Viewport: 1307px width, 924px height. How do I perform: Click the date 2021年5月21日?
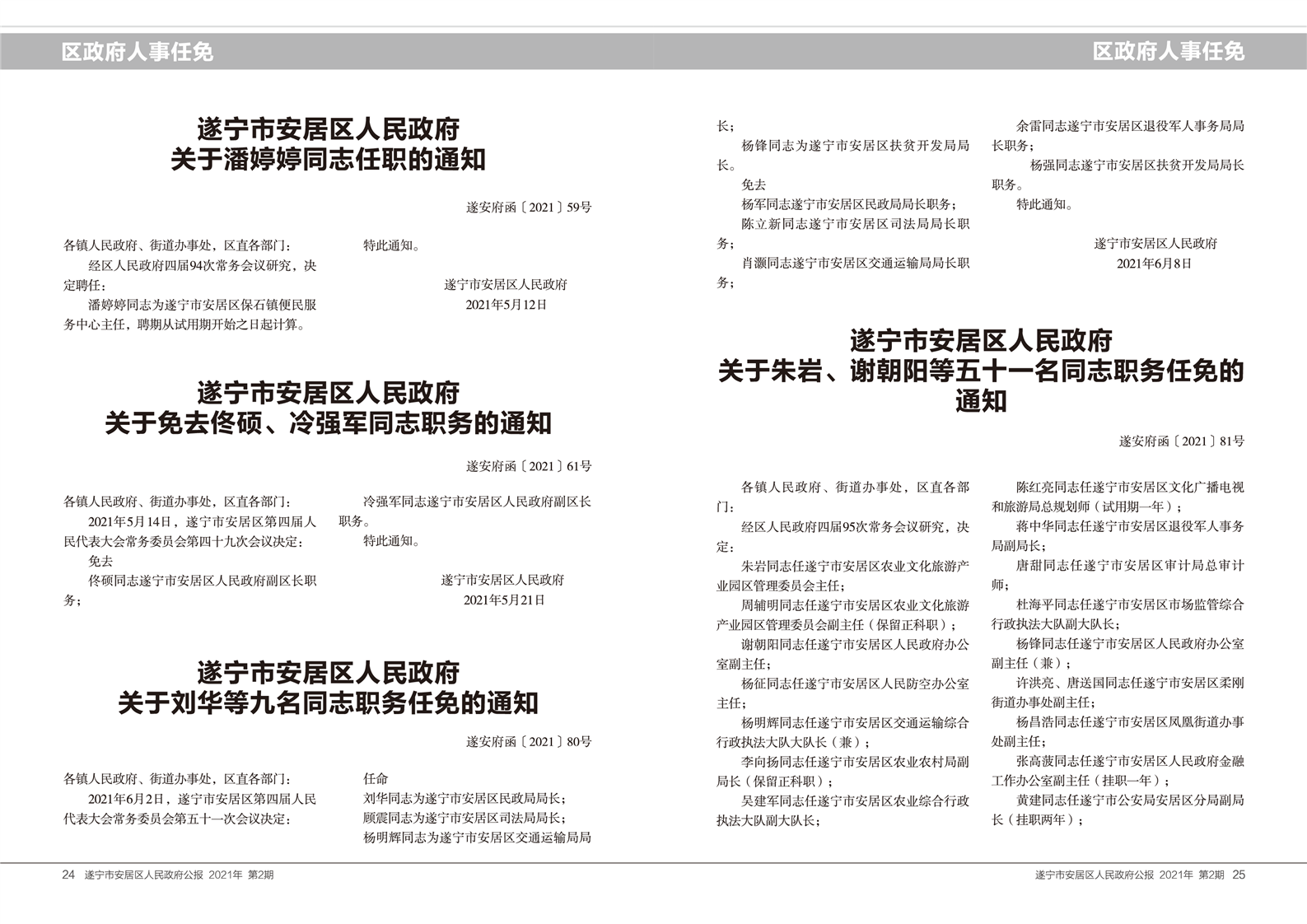point(504,600)
